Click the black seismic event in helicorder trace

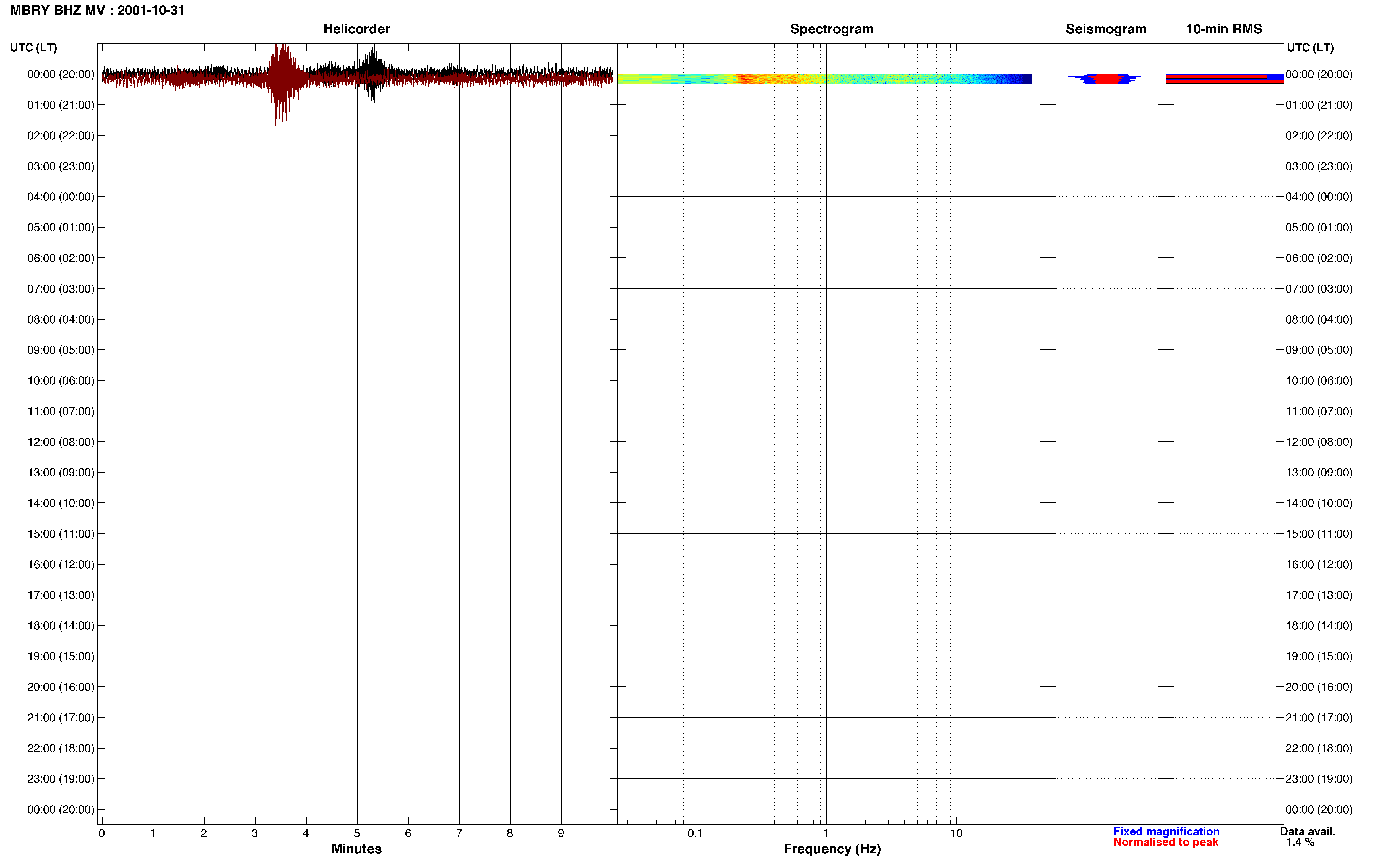(373, 75)
